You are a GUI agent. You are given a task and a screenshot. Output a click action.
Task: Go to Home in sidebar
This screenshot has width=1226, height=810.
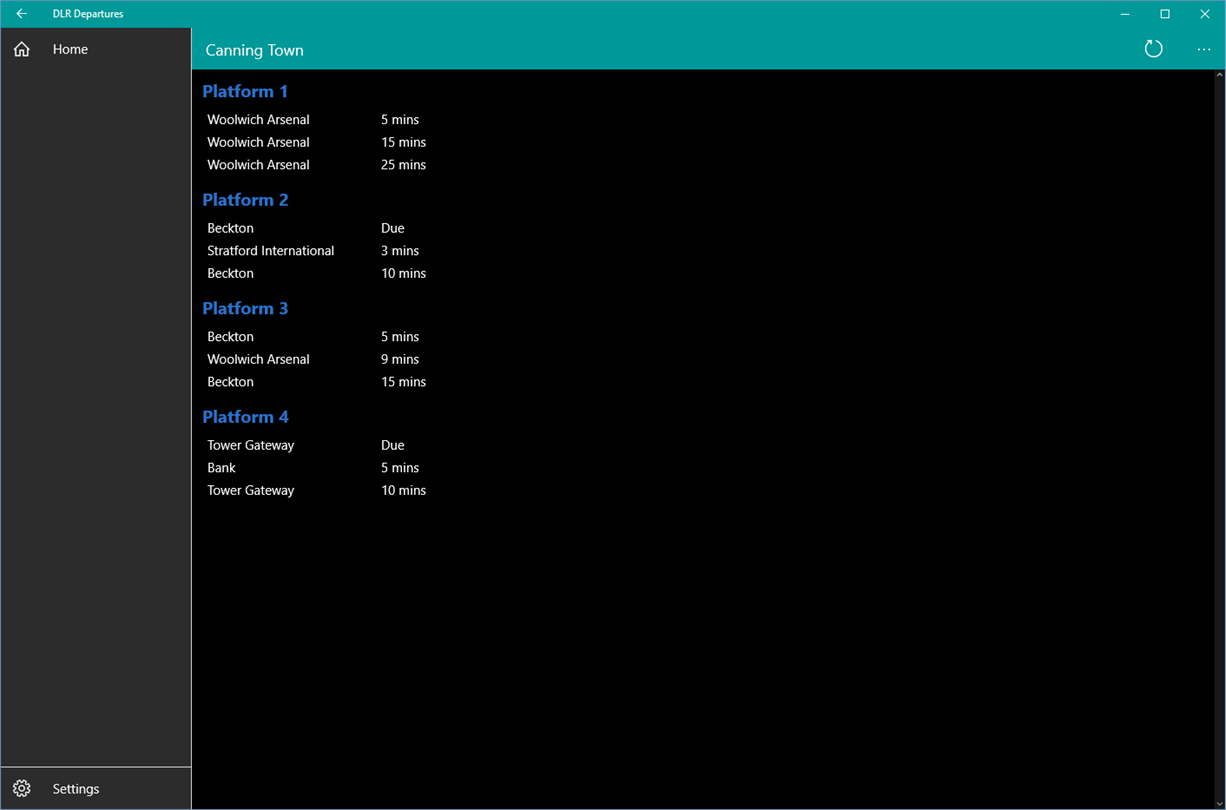96,49
